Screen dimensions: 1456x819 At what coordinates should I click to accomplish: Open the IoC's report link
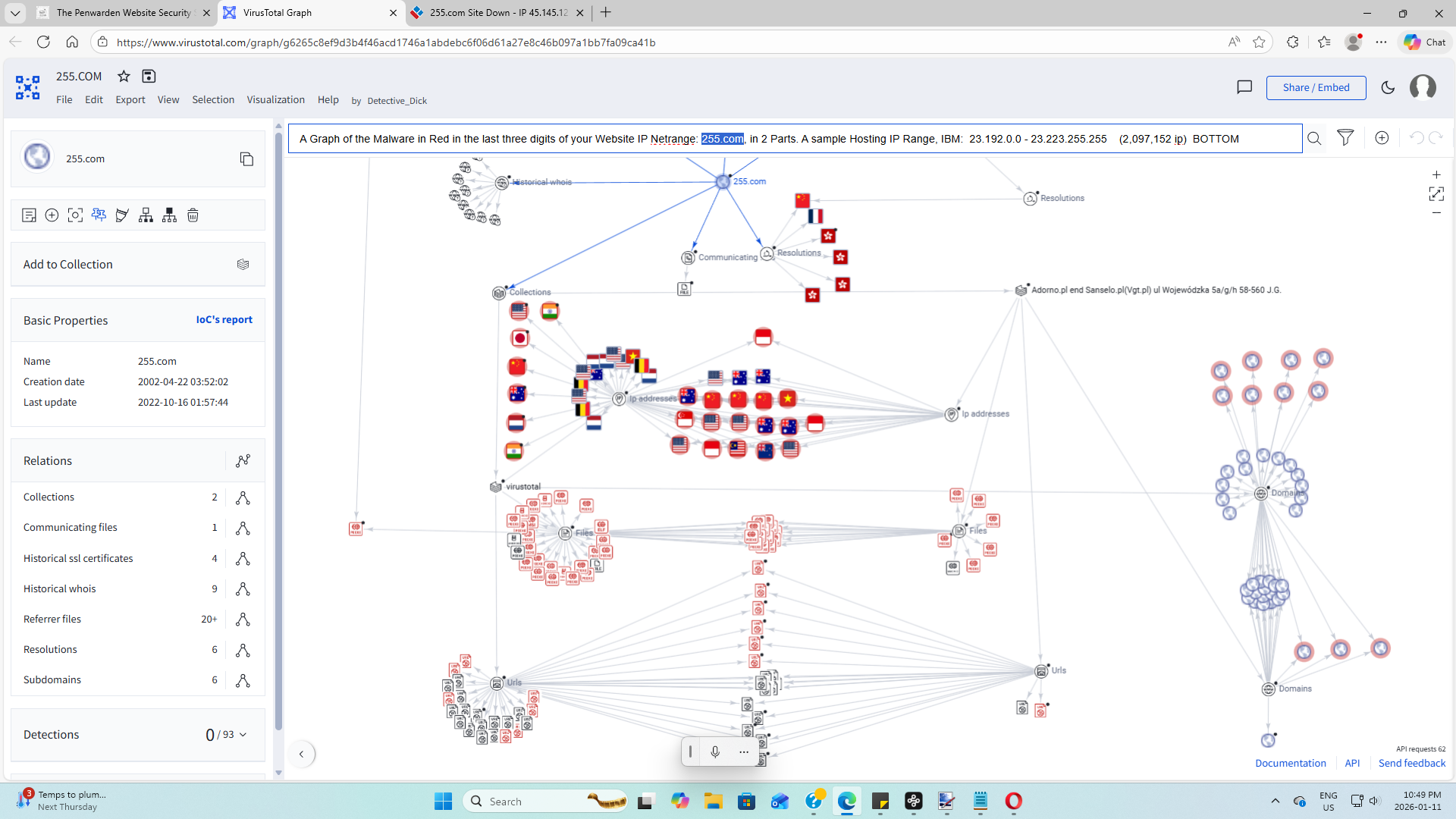point(224,319)
